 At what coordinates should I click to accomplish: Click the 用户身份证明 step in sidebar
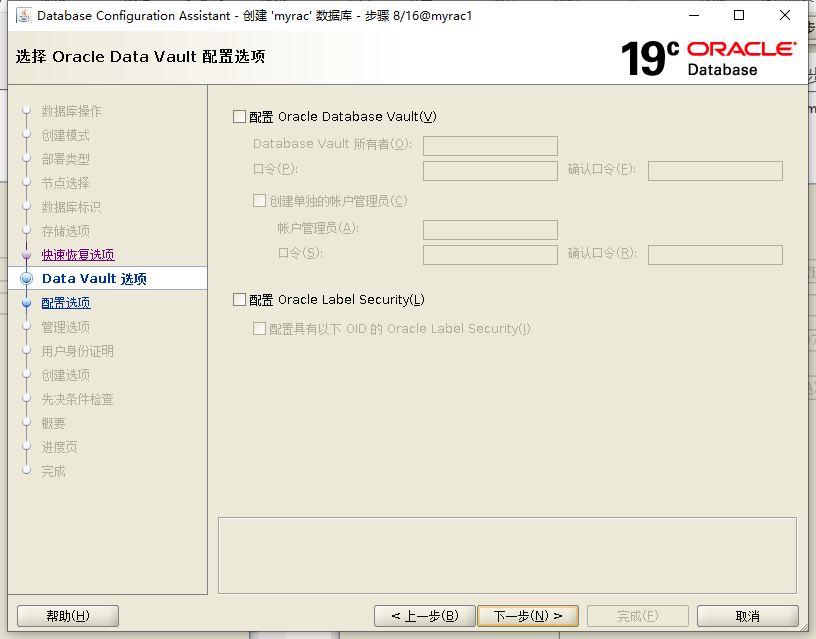click(x=78, y=351)
